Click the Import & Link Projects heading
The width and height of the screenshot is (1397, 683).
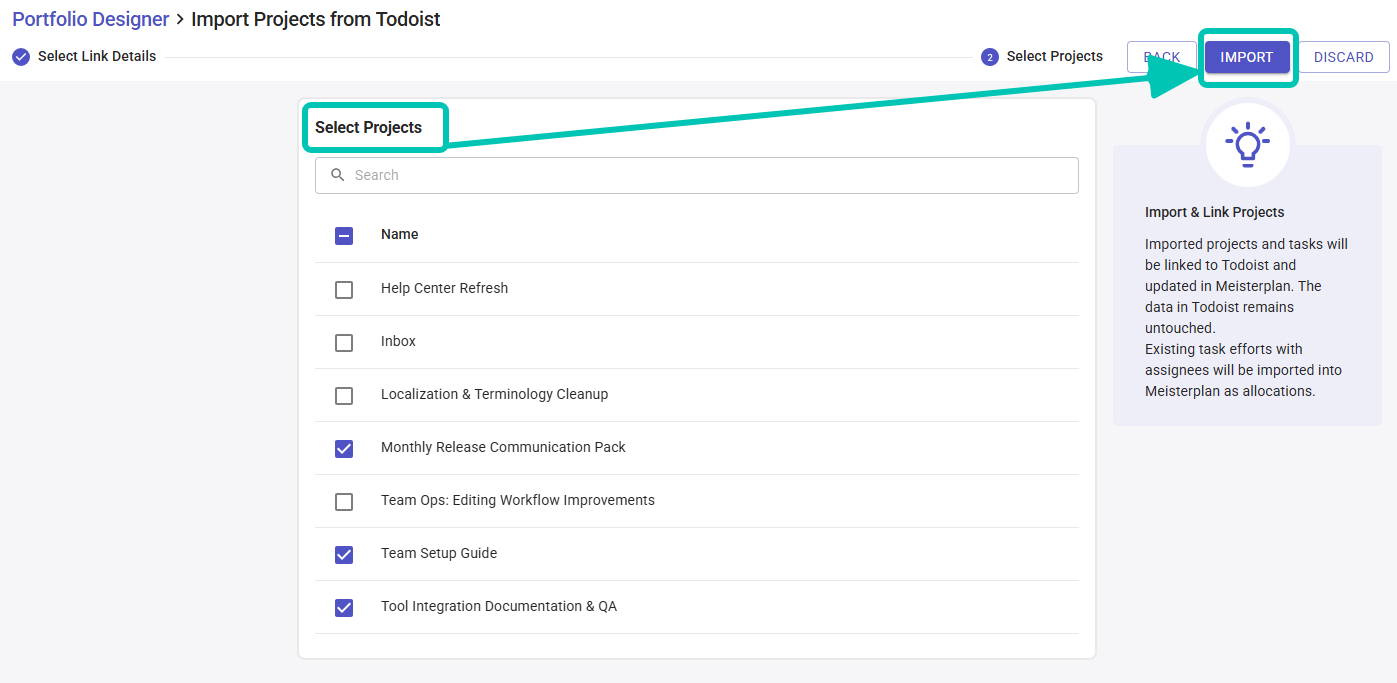coord(1215,212)
